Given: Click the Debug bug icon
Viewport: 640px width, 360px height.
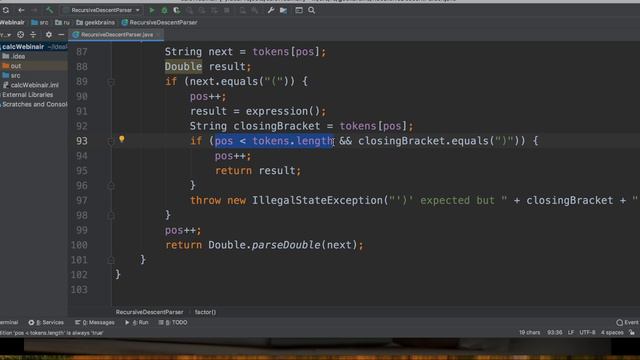Looking at the screenshot, I should click(164, 10).
